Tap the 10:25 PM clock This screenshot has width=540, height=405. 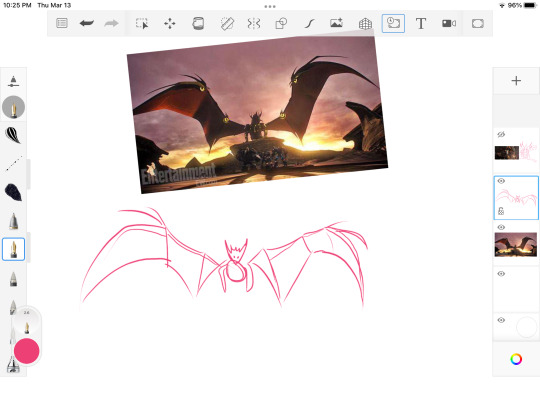point(17,5)
